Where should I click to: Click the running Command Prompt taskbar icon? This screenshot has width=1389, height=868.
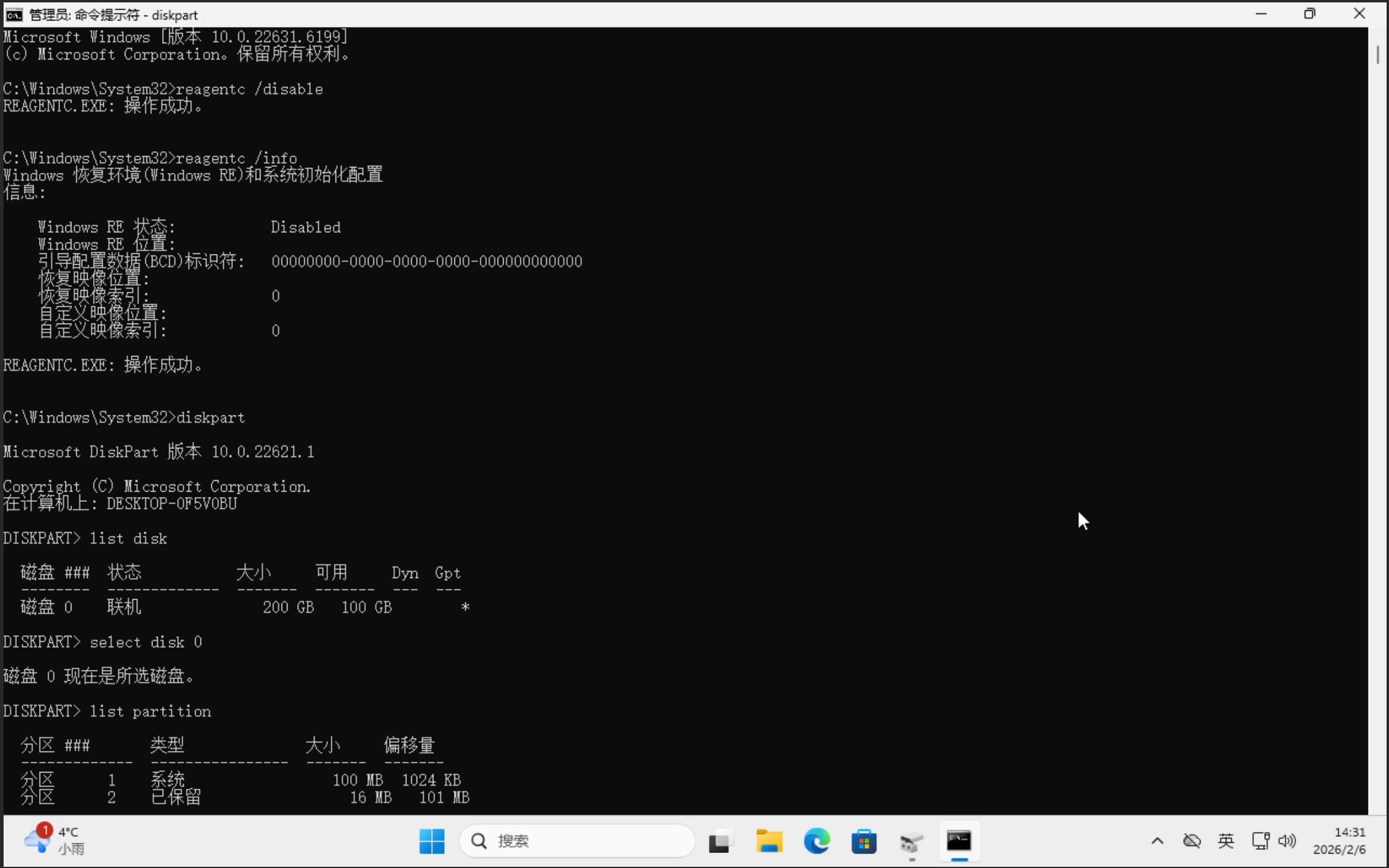(959, 841)
